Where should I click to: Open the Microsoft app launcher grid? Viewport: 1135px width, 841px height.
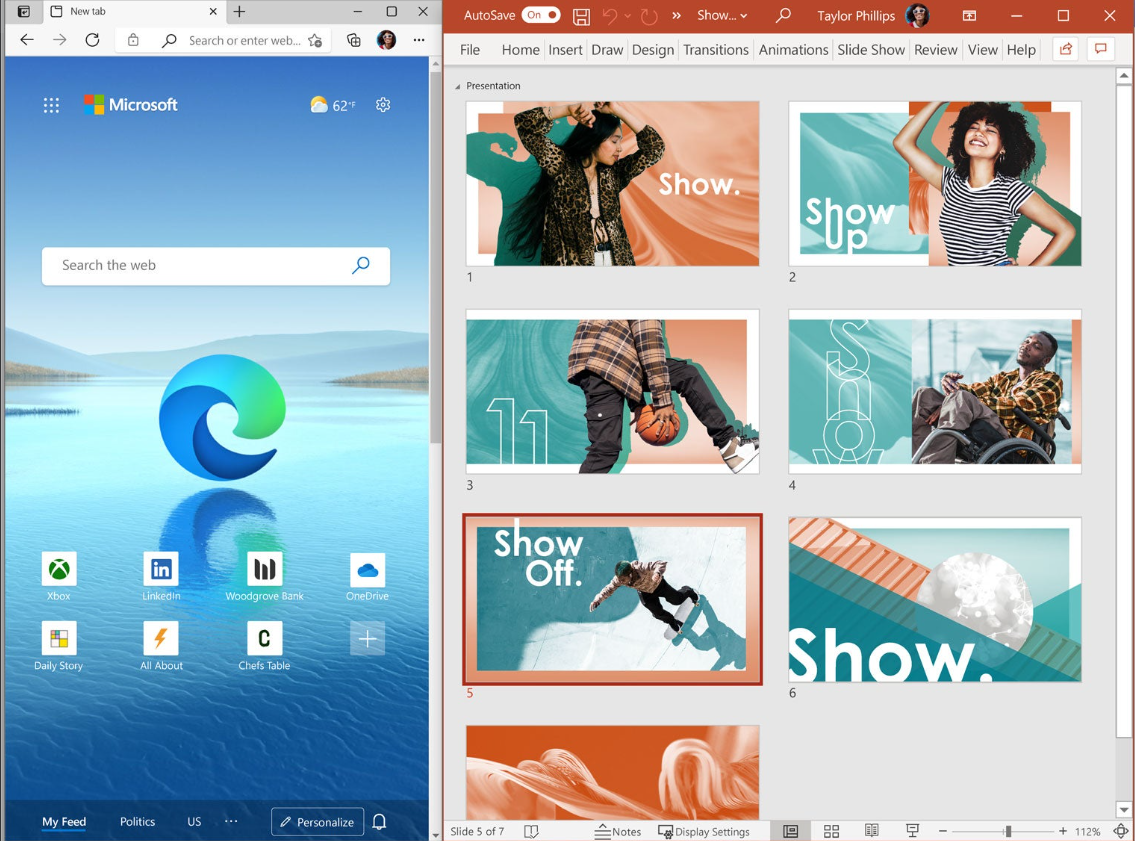[x=51, y=105]
